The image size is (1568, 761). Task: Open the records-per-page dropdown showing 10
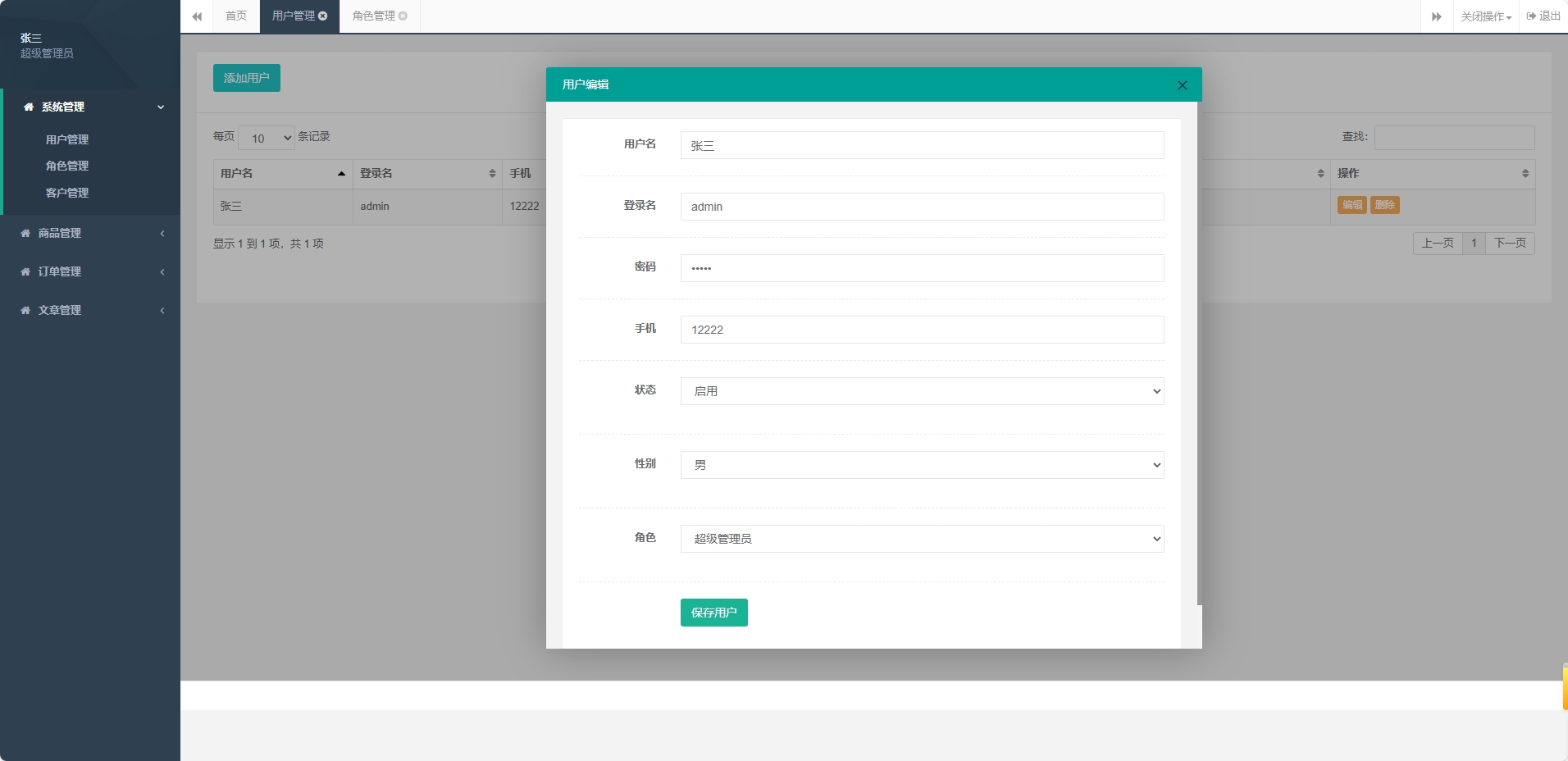click(267, 138)
